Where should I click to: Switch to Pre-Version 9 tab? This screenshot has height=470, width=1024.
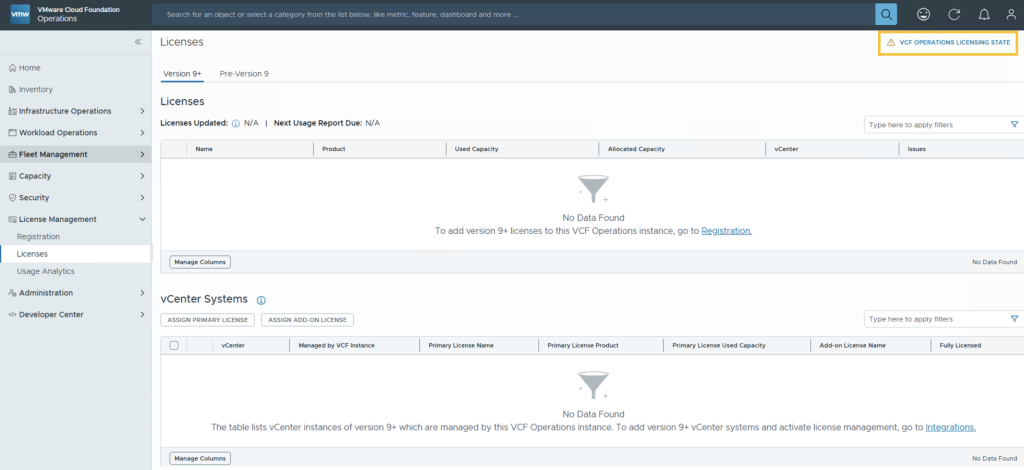(244, 74)
